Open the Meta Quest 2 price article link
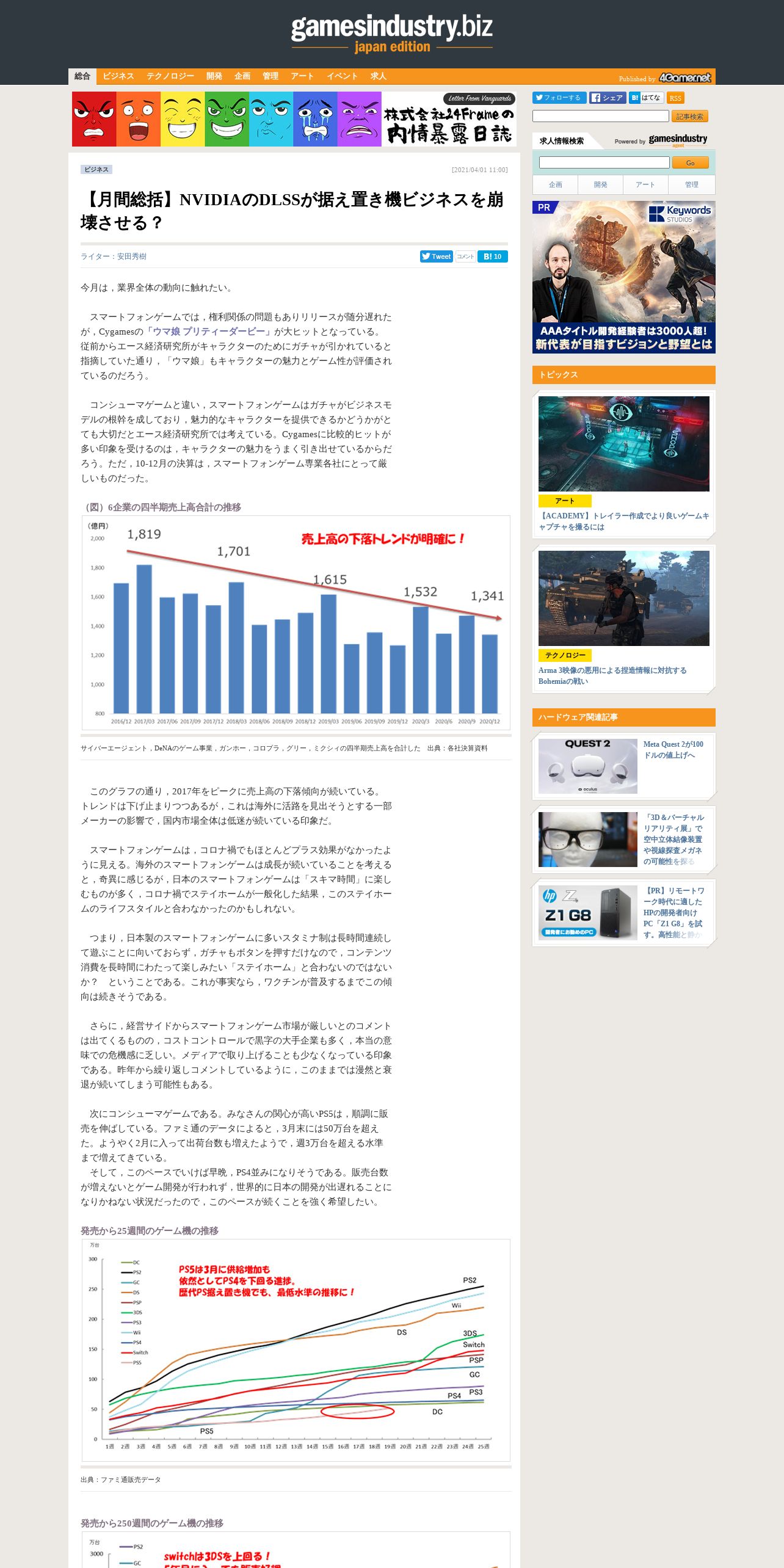This screenshot has height=1568, width=784. tap(673, 750)
